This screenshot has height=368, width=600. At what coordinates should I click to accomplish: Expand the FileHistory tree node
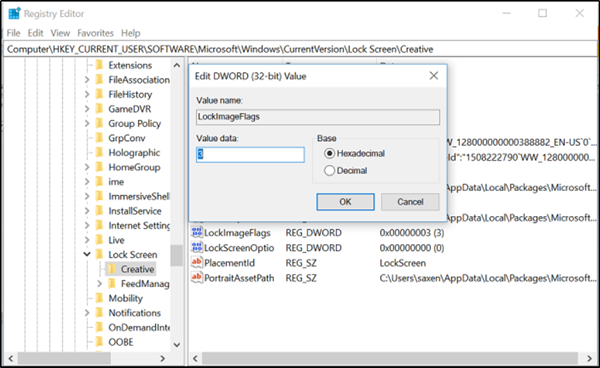(87, 94)
